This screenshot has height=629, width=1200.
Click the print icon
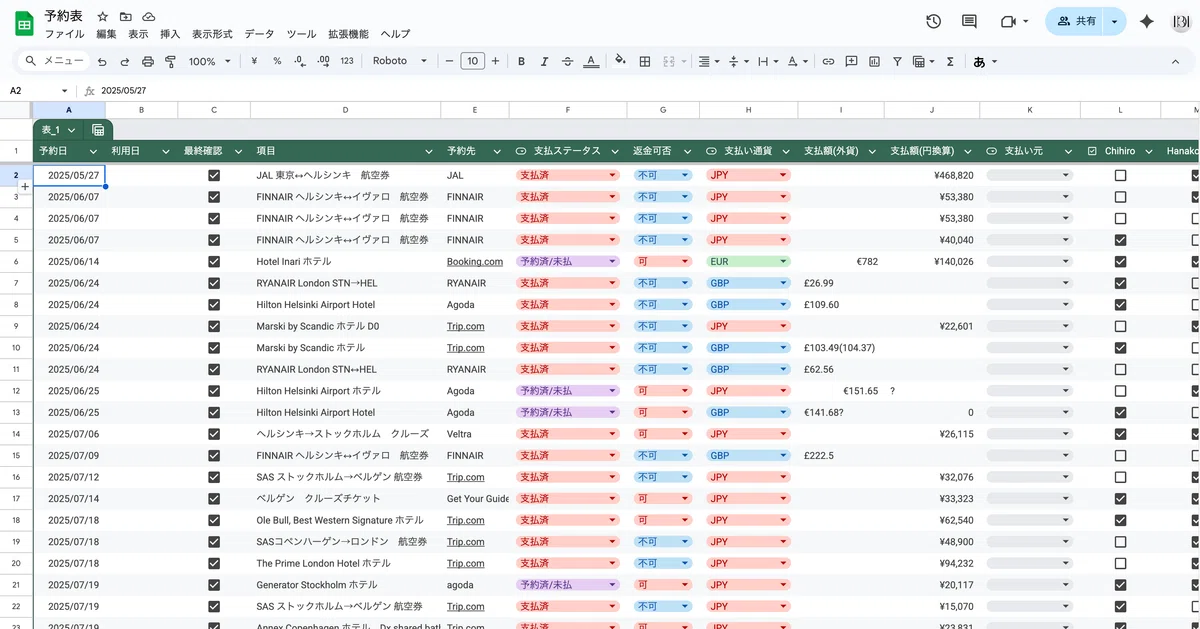(148, 61)
